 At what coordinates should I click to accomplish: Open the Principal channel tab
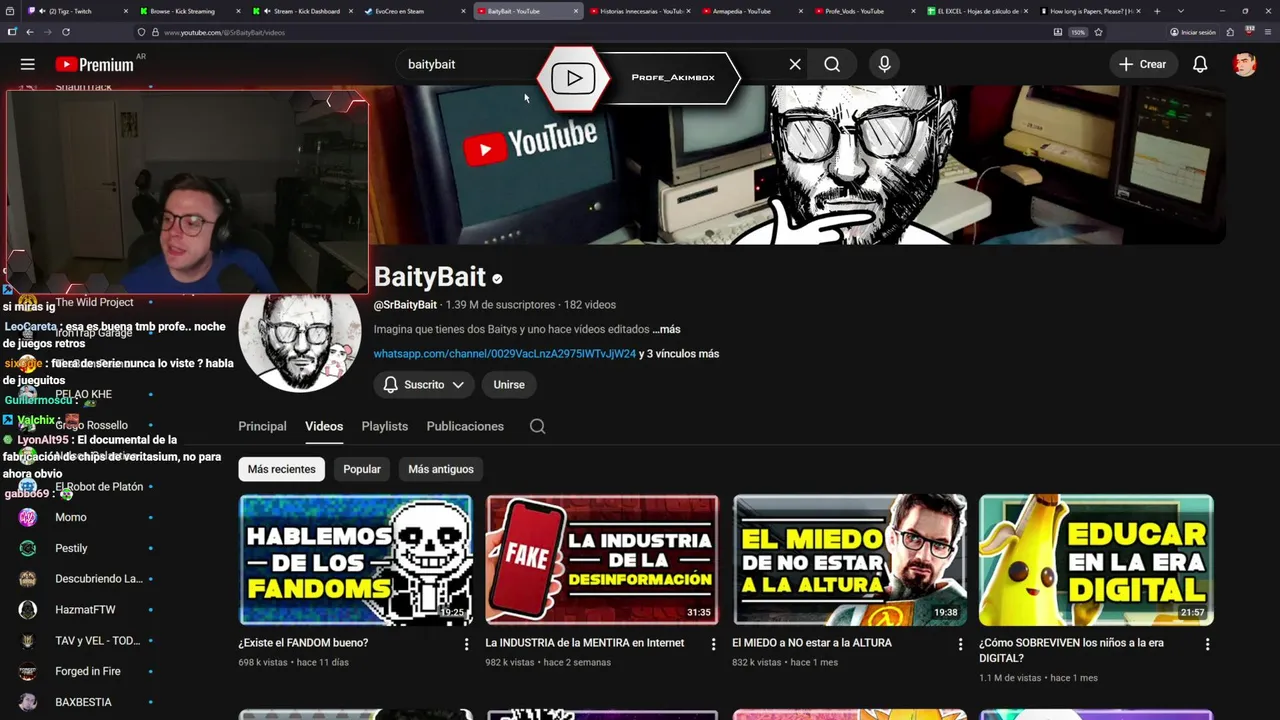coord(262,426)
